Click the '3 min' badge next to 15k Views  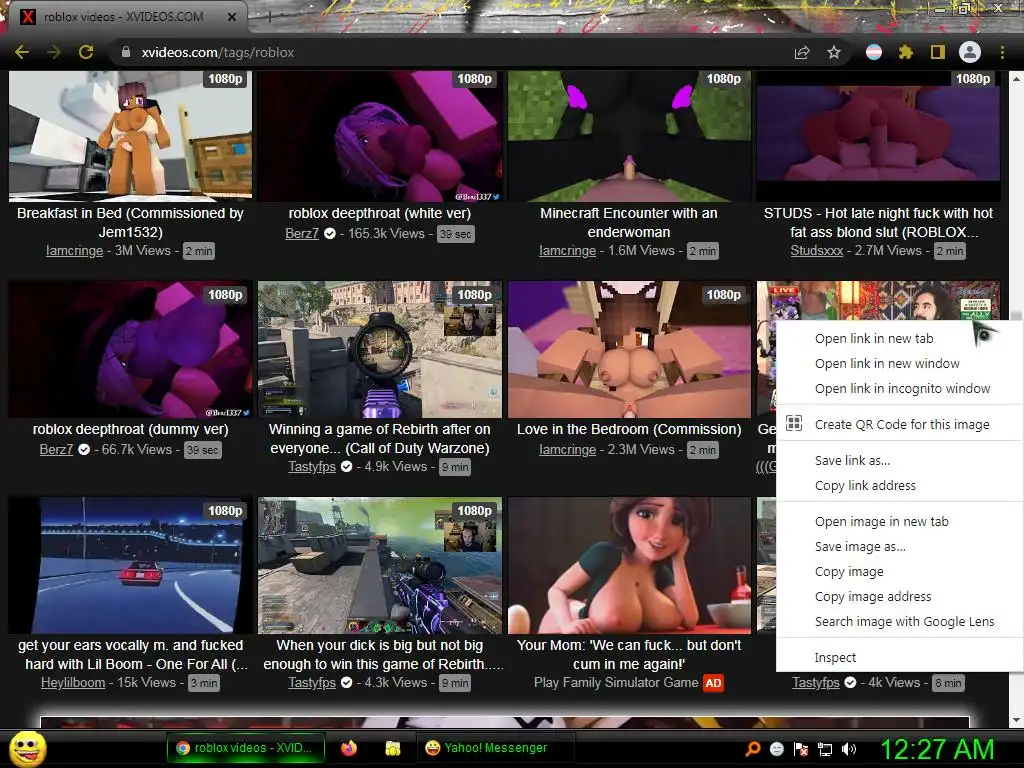coord(204,683)
